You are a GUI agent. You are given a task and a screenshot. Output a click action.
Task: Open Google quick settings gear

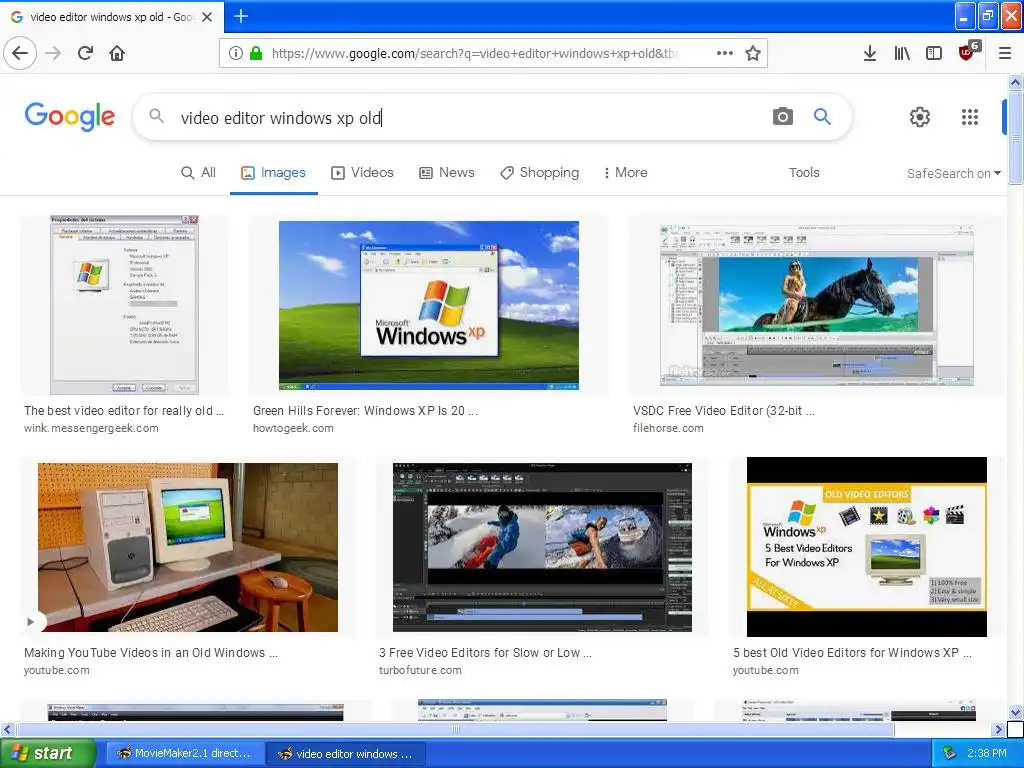pyautogui.click(x=920, y=117)
